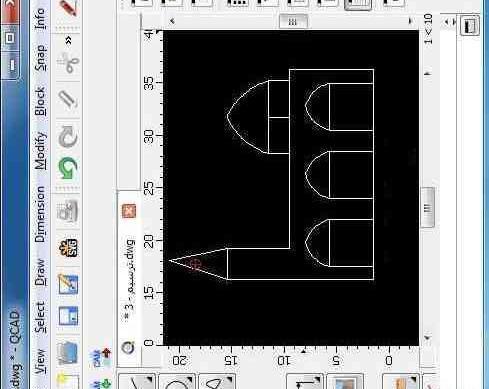
Task: Click the CAM icon with red arrow
Action: coord(99,357)
